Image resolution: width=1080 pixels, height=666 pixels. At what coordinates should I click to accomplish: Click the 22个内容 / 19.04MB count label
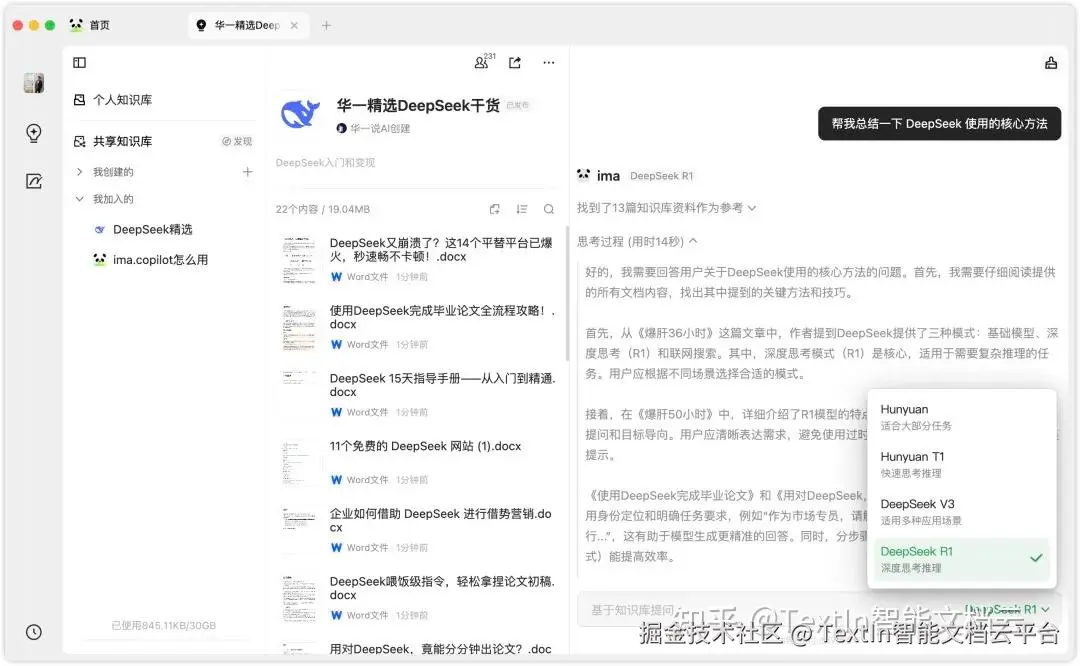322,209
